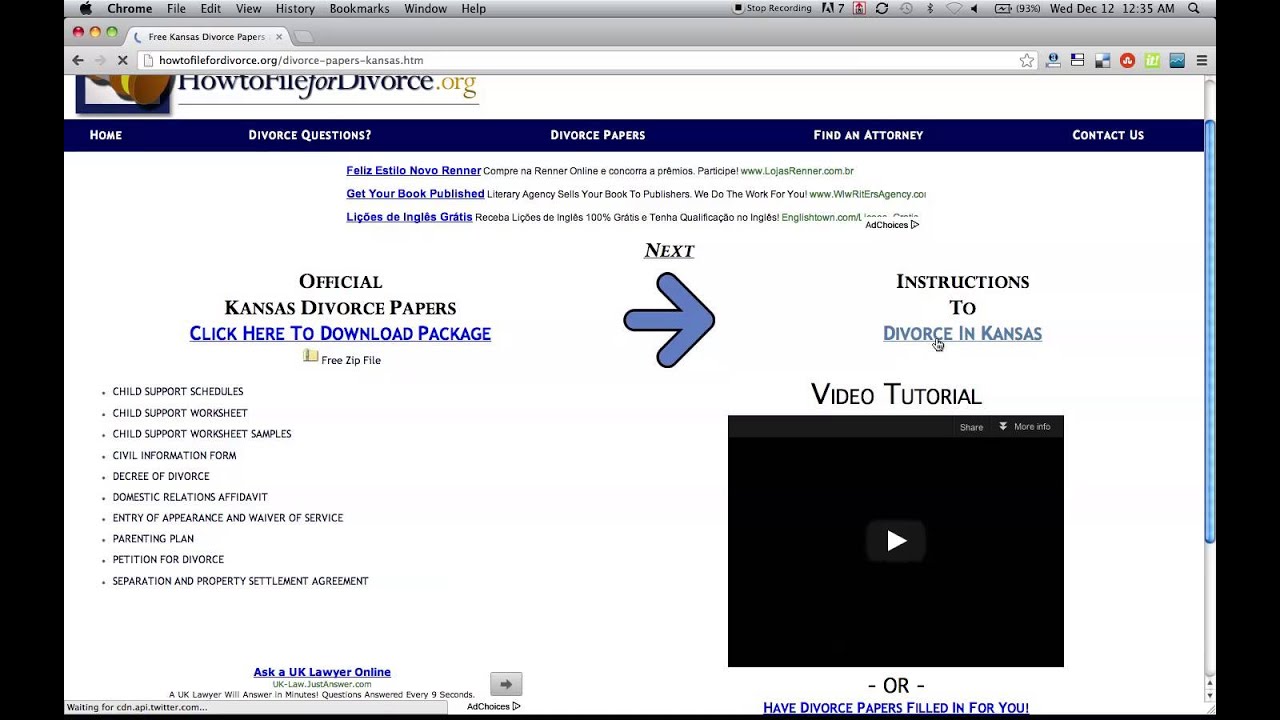1280x720 pixels.
Task: Open the History menu
Action: click(295, 8)
